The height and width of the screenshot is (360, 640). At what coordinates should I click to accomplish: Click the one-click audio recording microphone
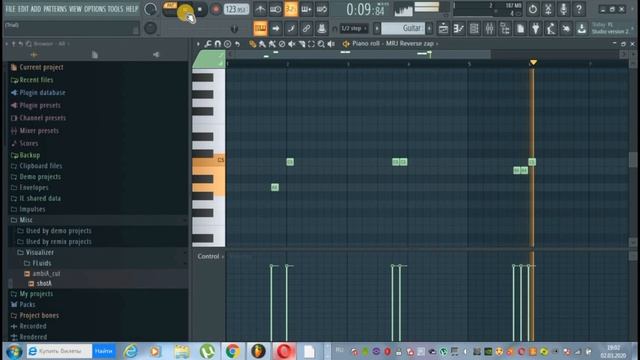click(x=564, y=9)
